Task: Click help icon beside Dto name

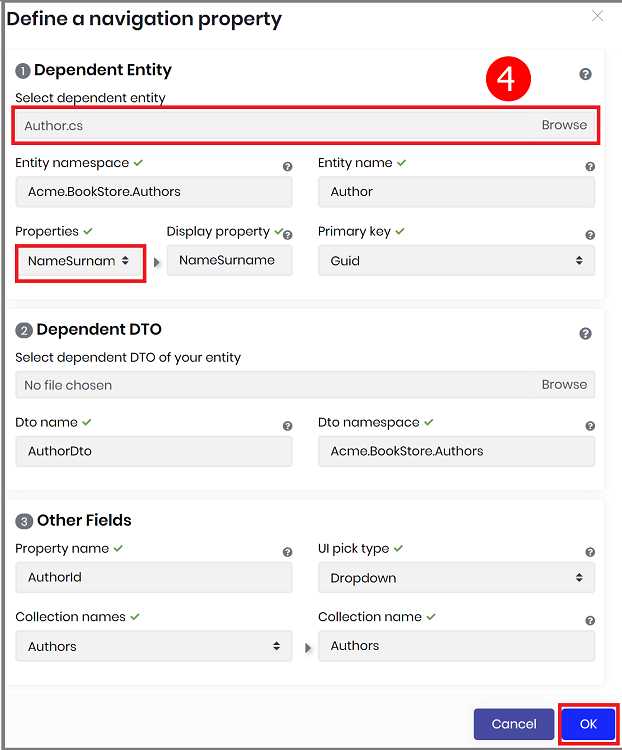Action: click(287, 426)
